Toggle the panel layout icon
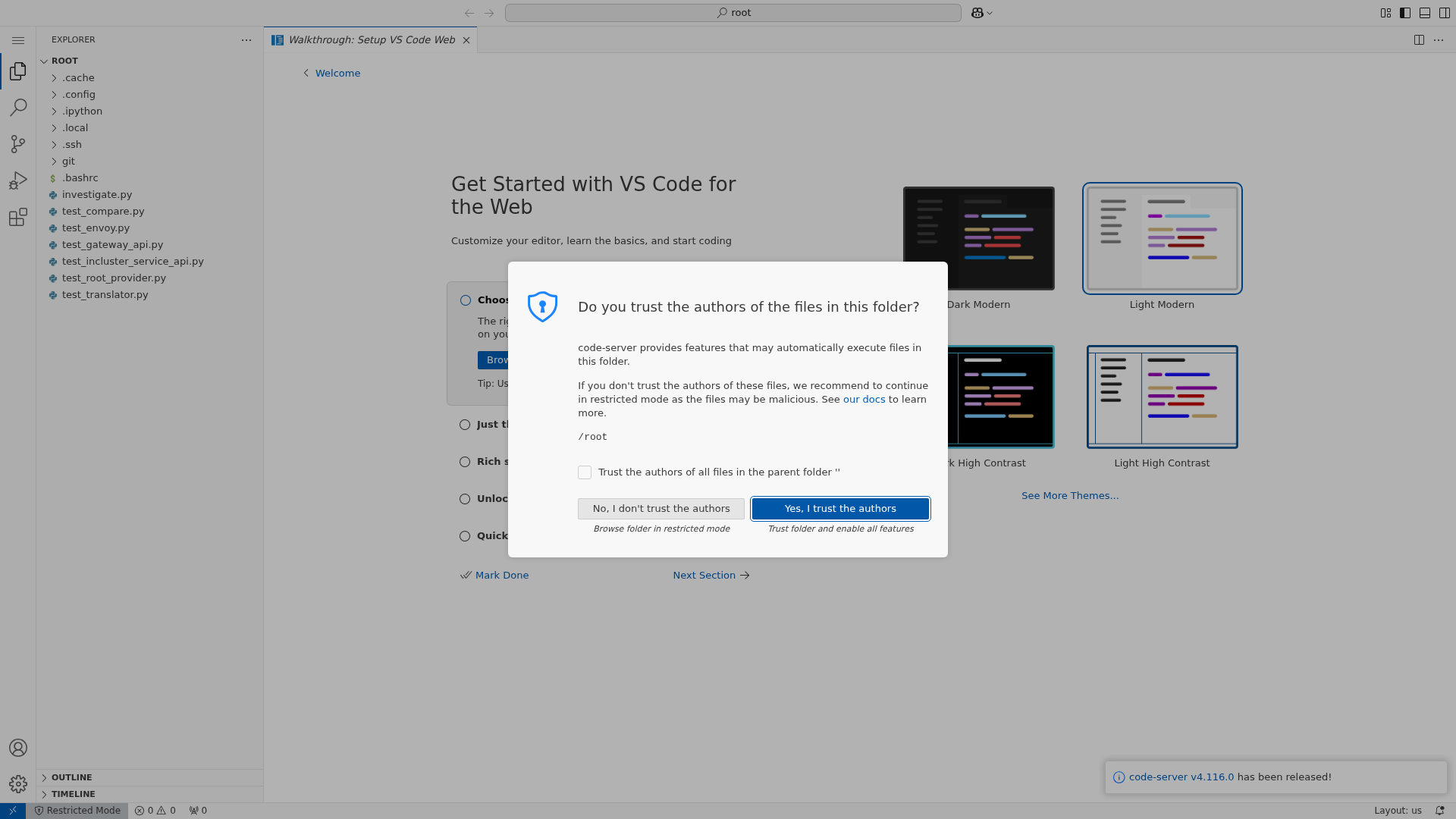This screenshot has width=1456, height=819. (1425, 13)
